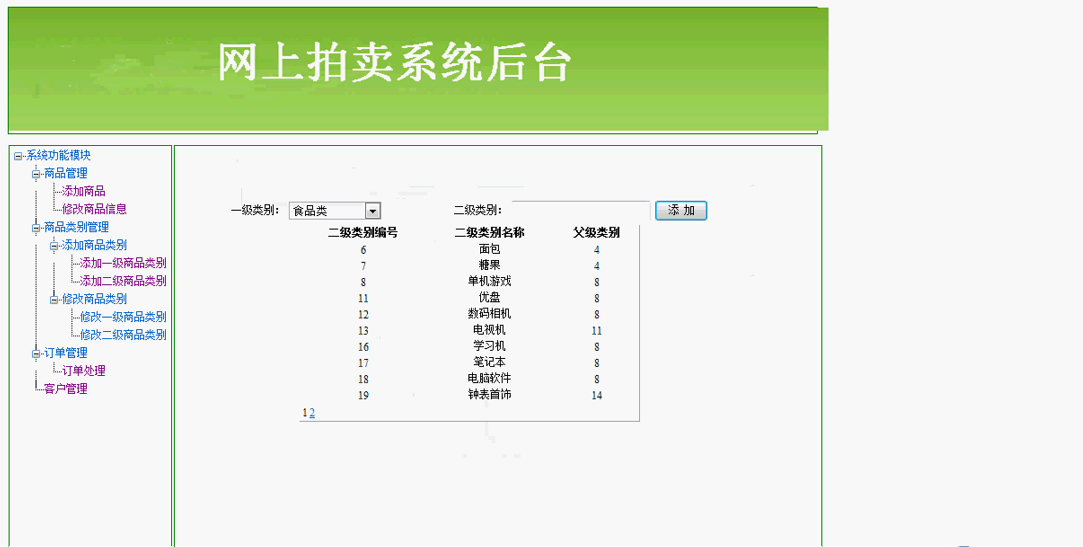Select 修改商品类别 tree item
Screen dimensions: 1083x547
pos(94,299)
